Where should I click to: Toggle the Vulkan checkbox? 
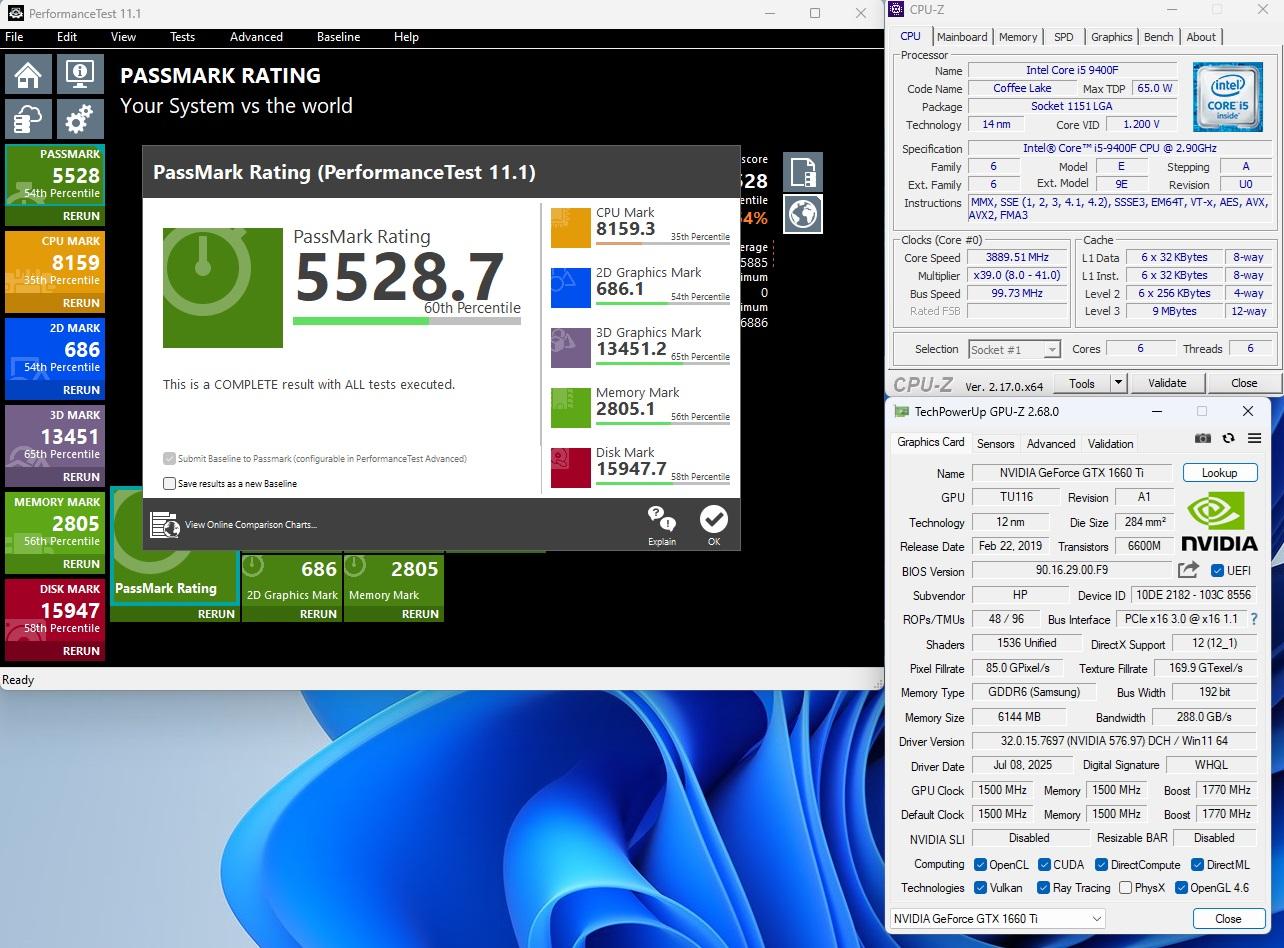(x=980, y=887)
